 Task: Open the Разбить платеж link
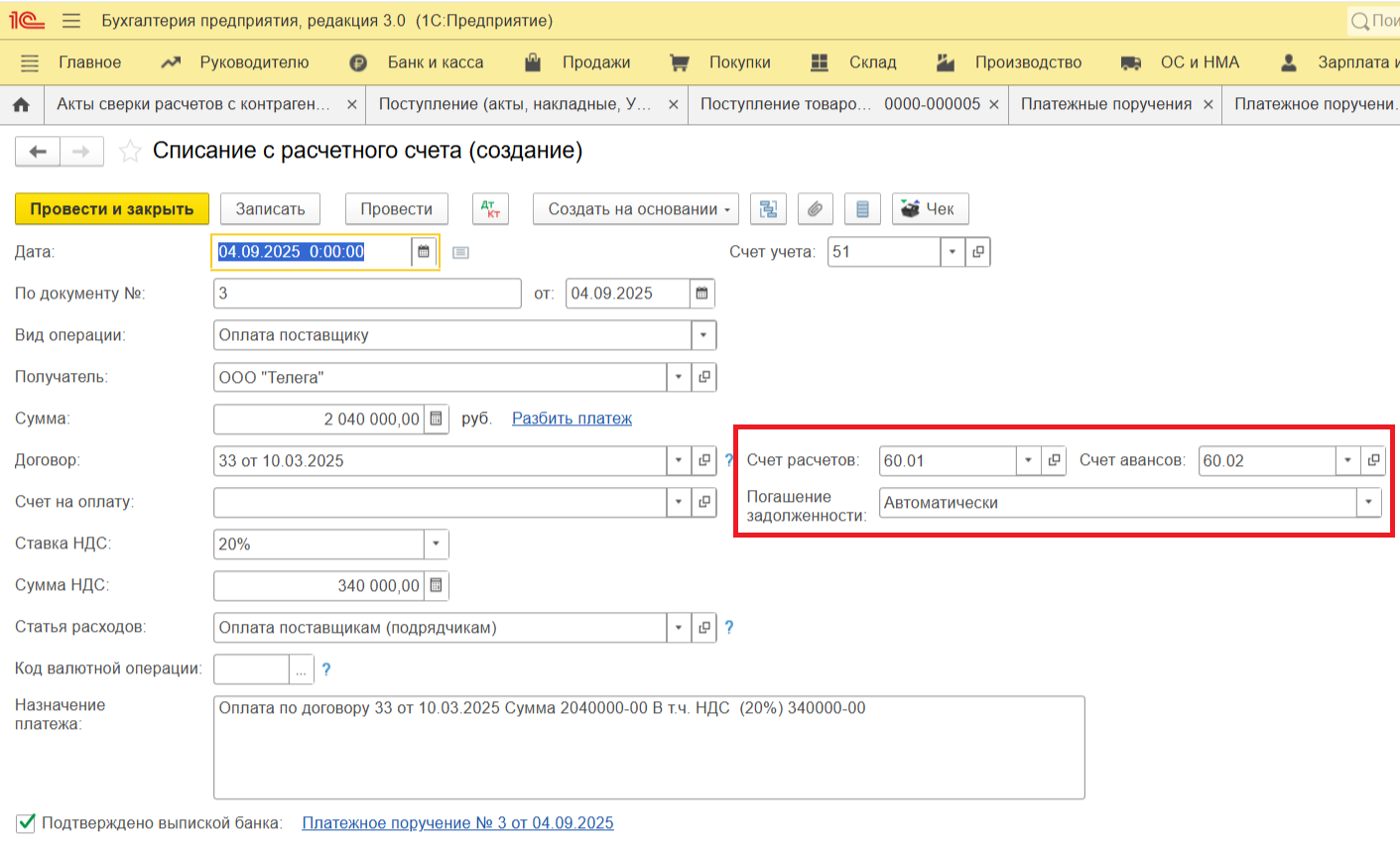tap(572, 419)
